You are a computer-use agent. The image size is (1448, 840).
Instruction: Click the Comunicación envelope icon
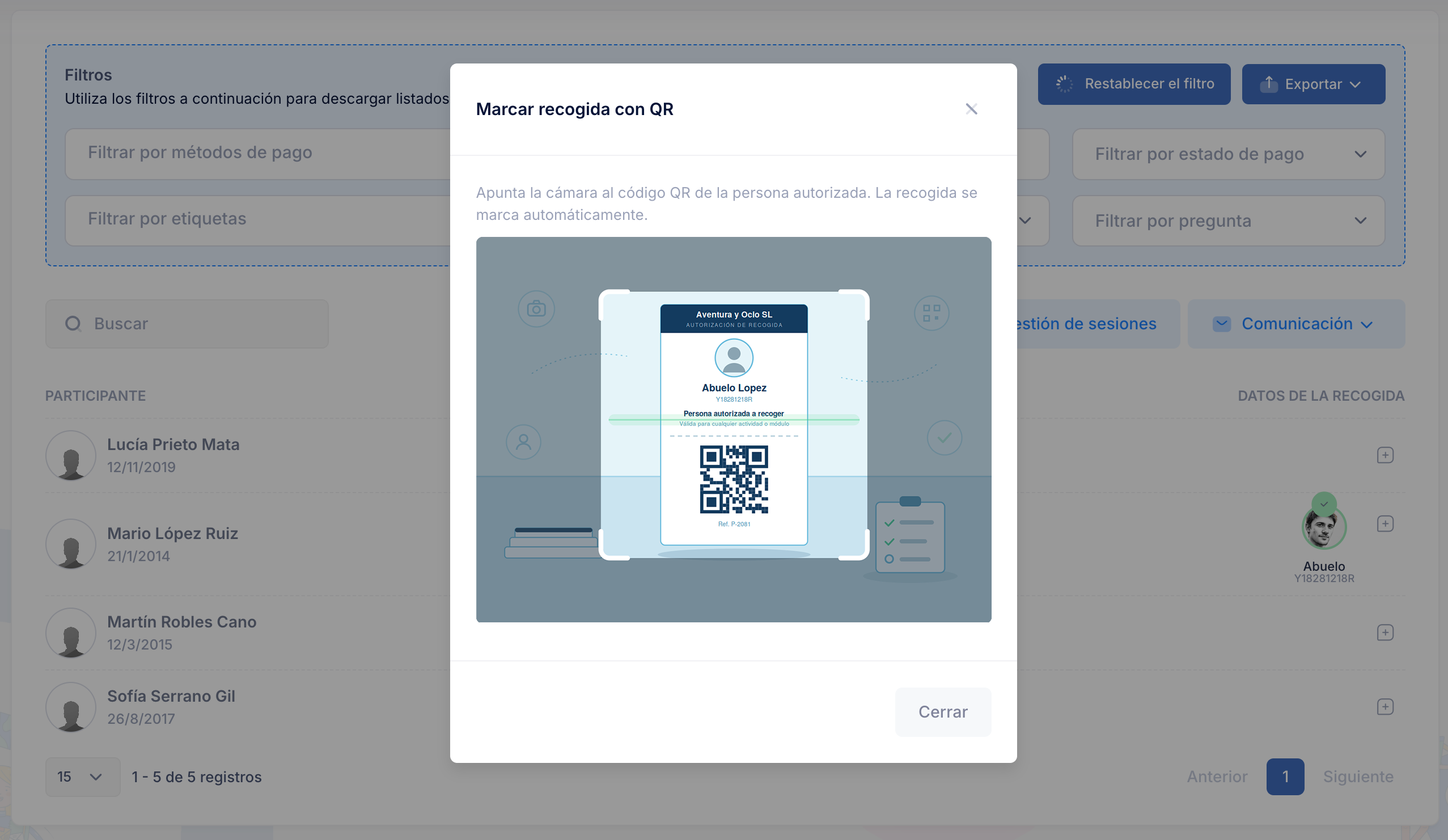pos(1222,324)
